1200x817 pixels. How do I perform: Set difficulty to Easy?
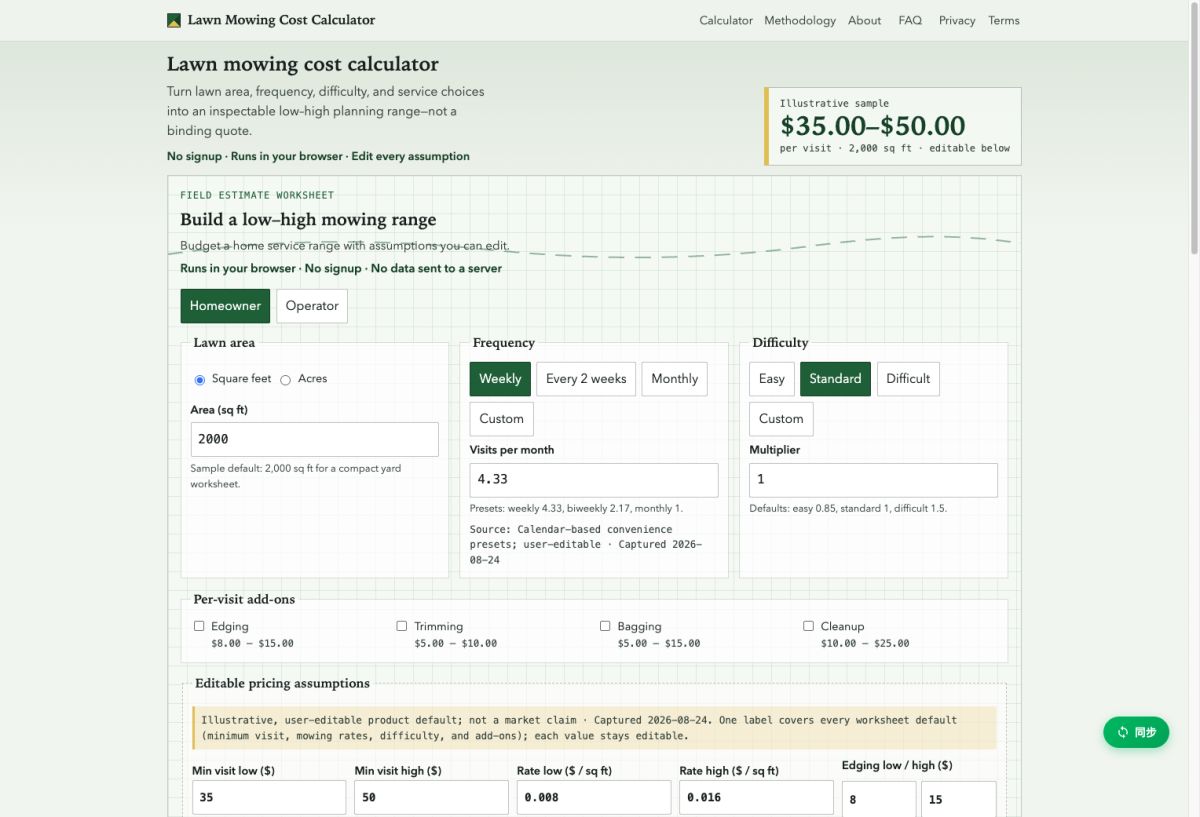point(772,379)
